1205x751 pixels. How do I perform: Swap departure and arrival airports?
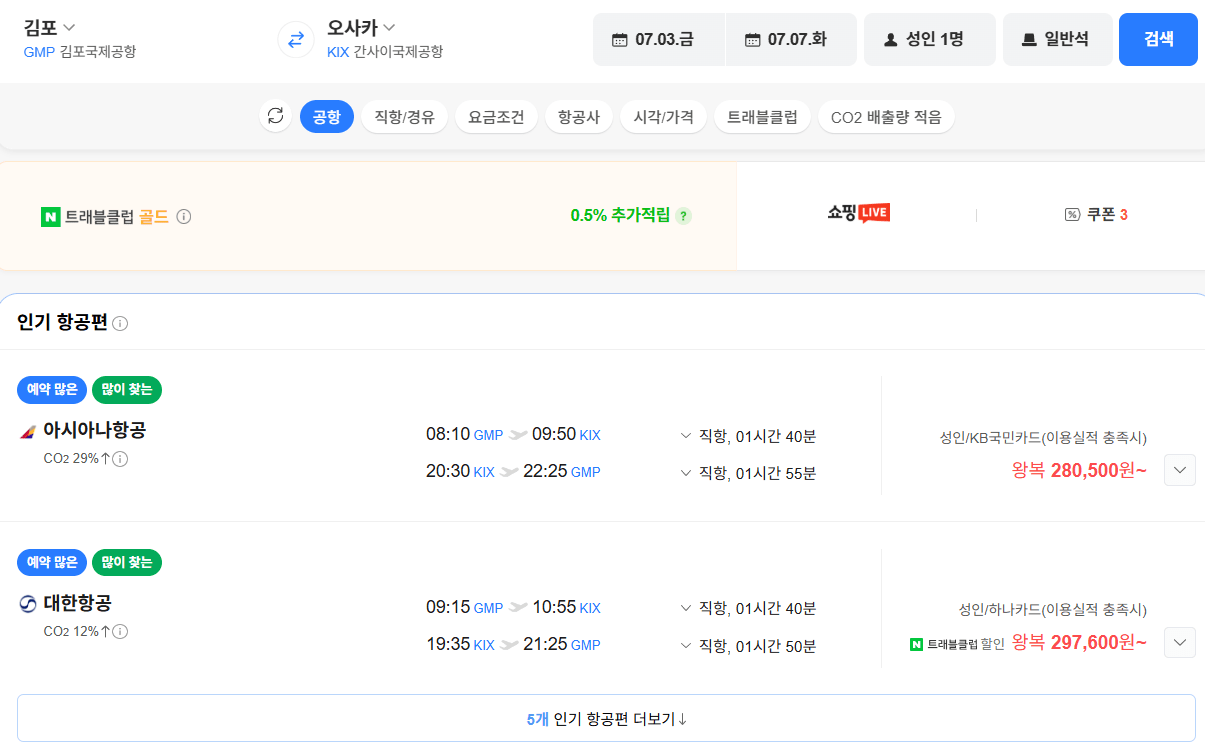tap(294, 40)
